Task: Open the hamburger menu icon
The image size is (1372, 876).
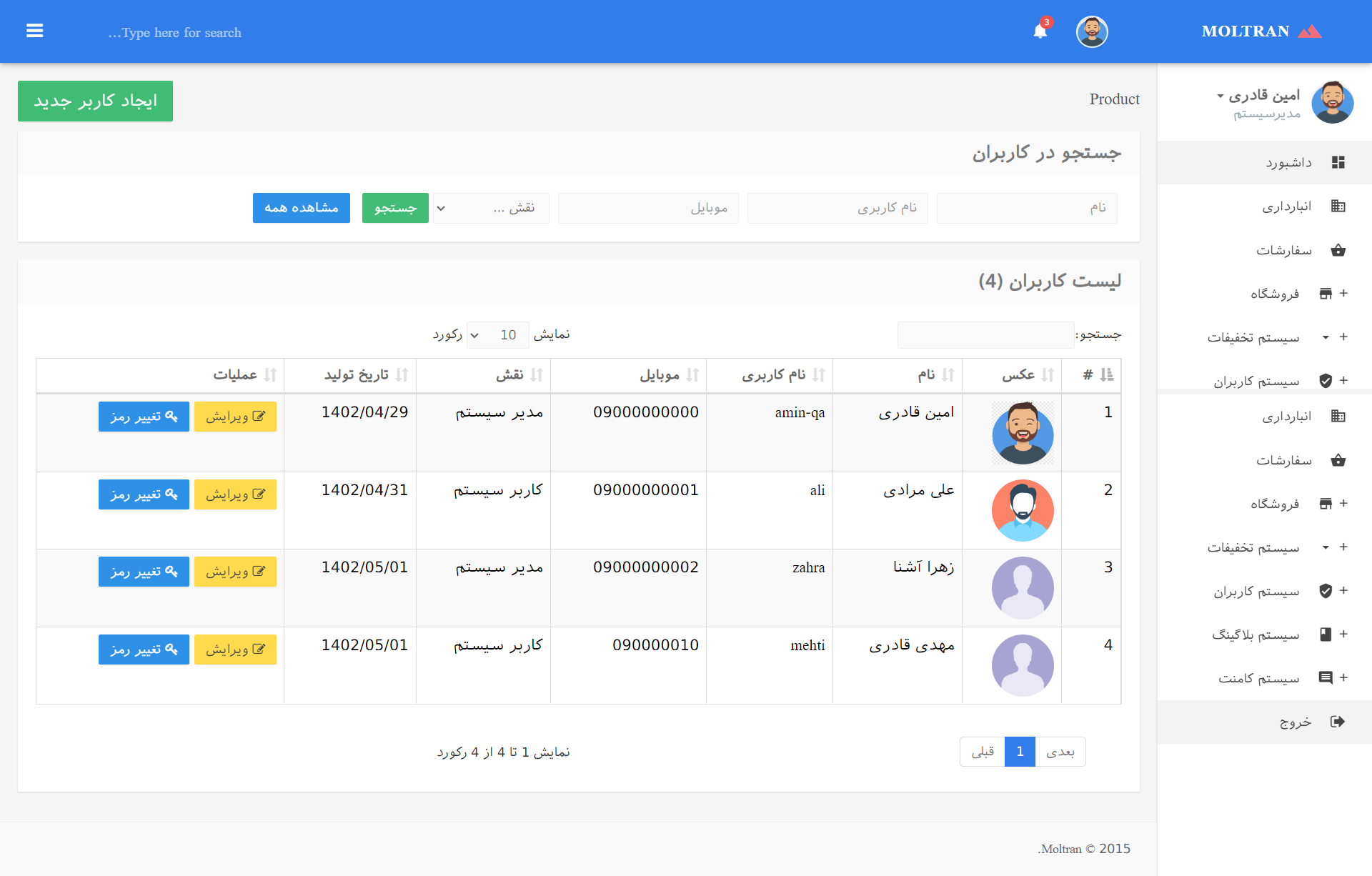Action: click(x=34, y=31)
